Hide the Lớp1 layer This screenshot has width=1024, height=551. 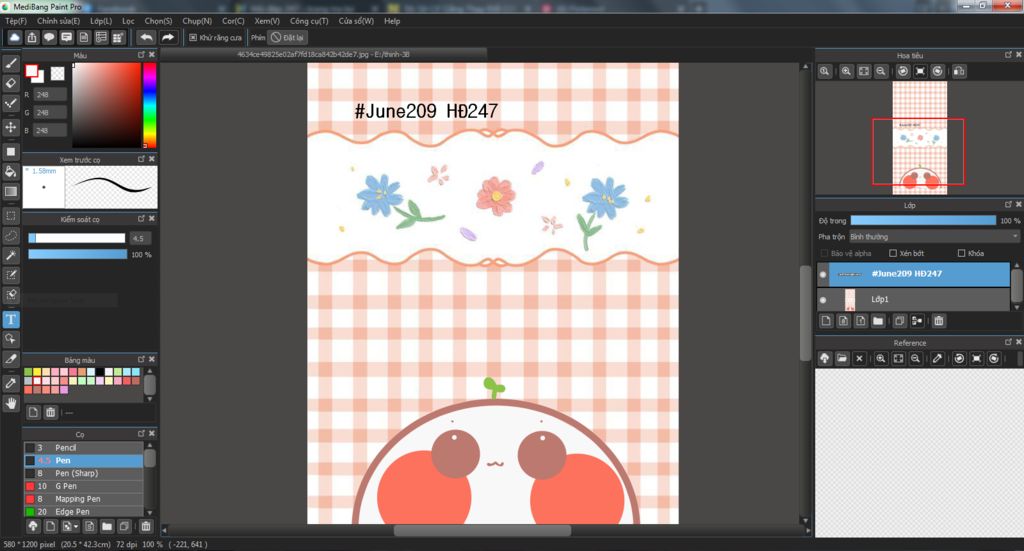point(823,300)
